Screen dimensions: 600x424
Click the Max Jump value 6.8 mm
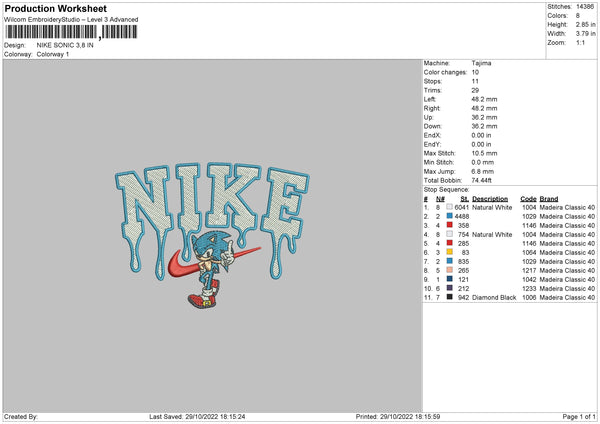(483, 171)
